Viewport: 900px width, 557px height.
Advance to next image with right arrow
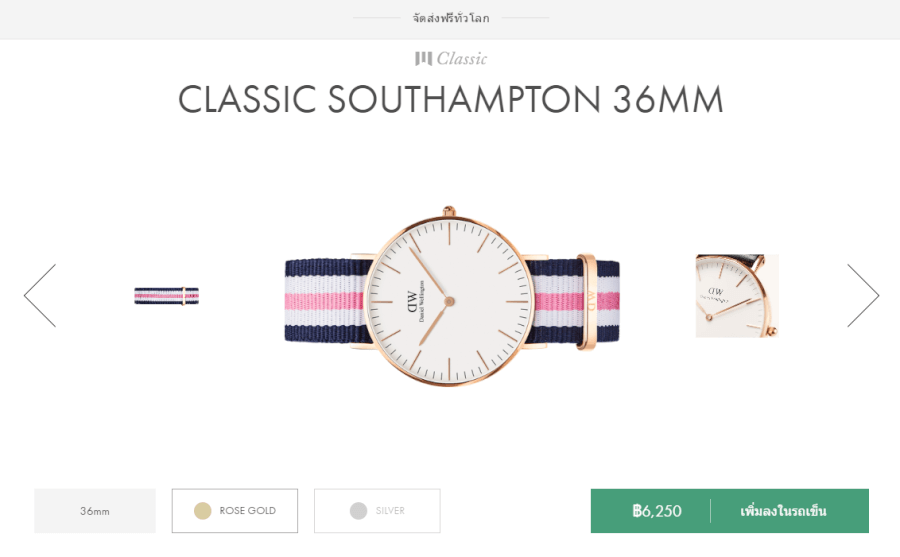click(x=862, y=295)
